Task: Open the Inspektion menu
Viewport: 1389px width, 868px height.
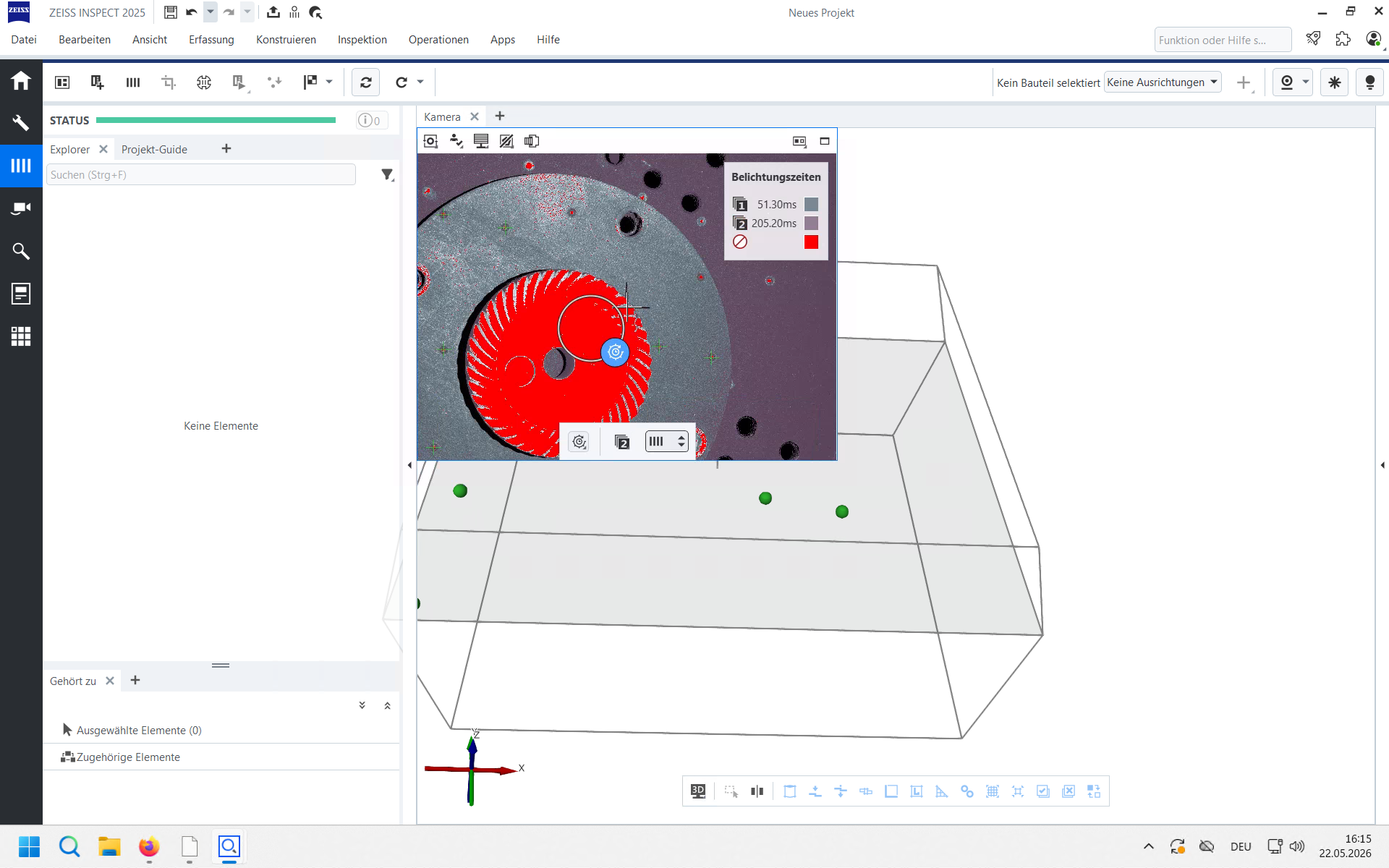Action: click(362, 40)
